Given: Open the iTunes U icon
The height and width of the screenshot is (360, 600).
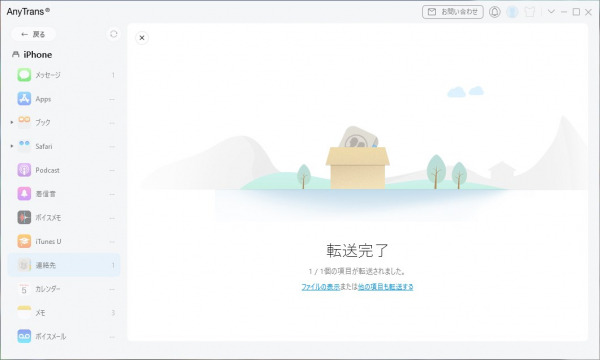Looking at the screenshot, I should coord(24,241).
